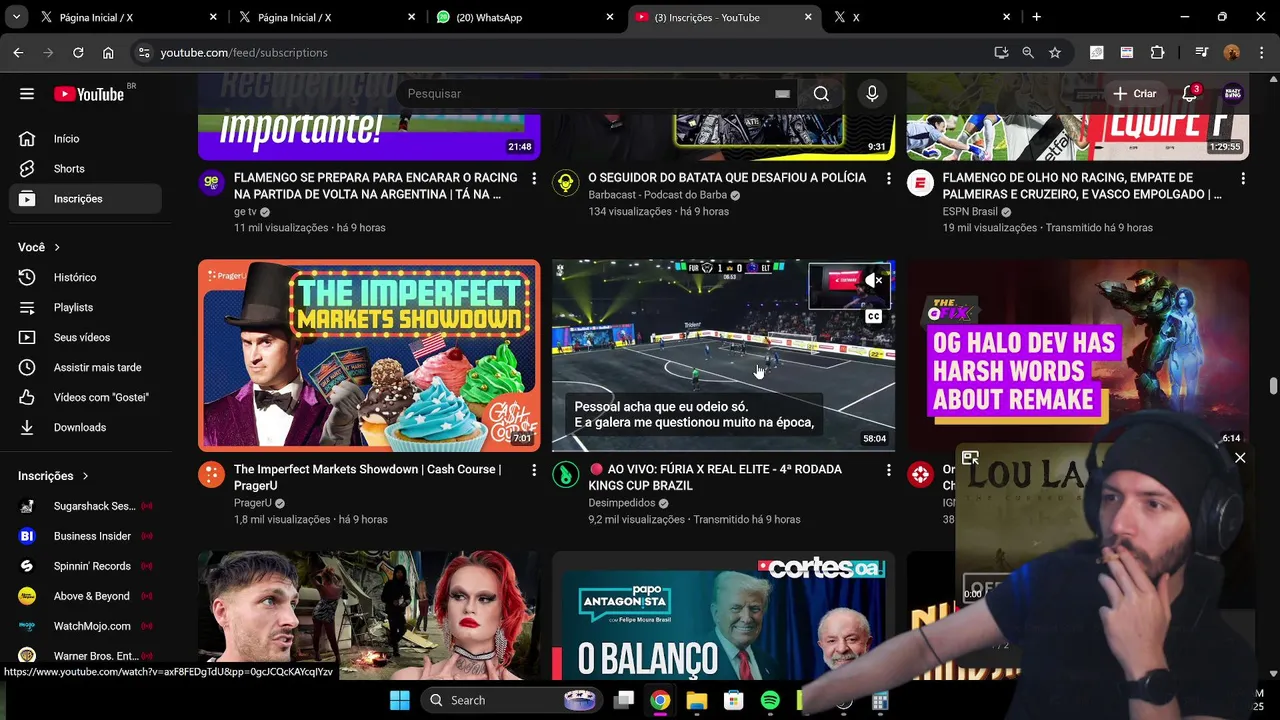Open Assistir mais tarde list
Viewport: 1280px width, 720px height.
[x=86, y=367]
